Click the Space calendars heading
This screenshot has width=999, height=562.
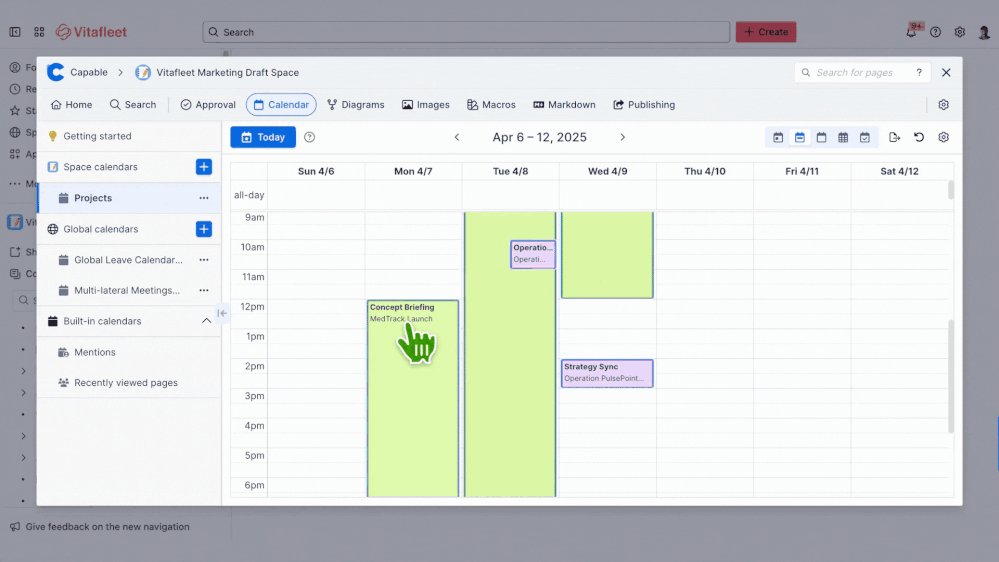(100, 167)
